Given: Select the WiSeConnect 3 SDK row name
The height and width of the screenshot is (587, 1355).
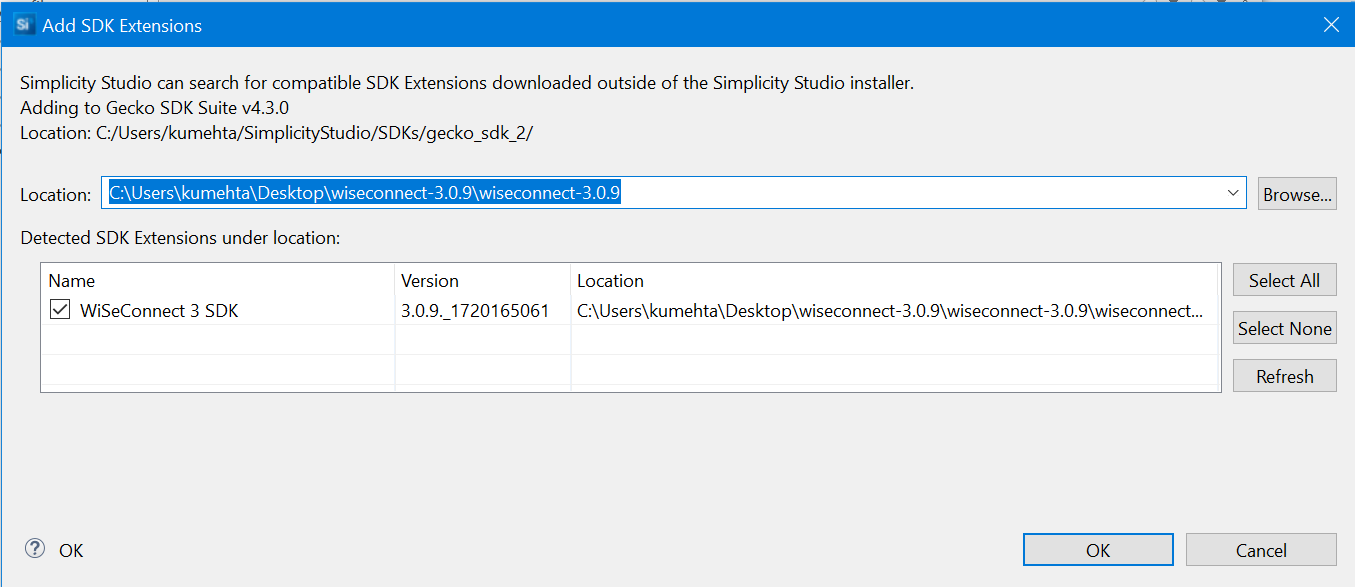Looking at the screenshot, I should tap(159, 311).
